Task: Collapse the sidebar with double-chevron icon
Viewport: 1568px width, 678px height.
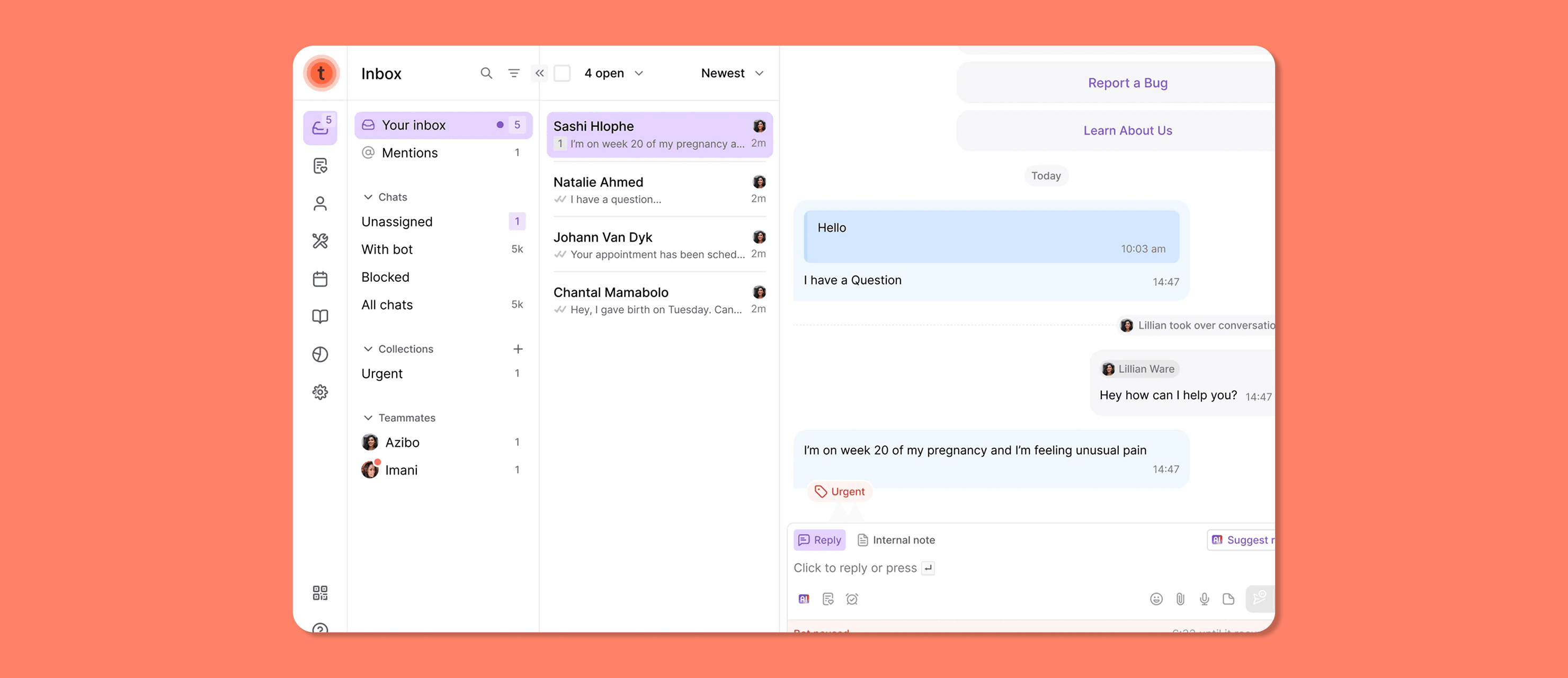Action: pos(539,73)
